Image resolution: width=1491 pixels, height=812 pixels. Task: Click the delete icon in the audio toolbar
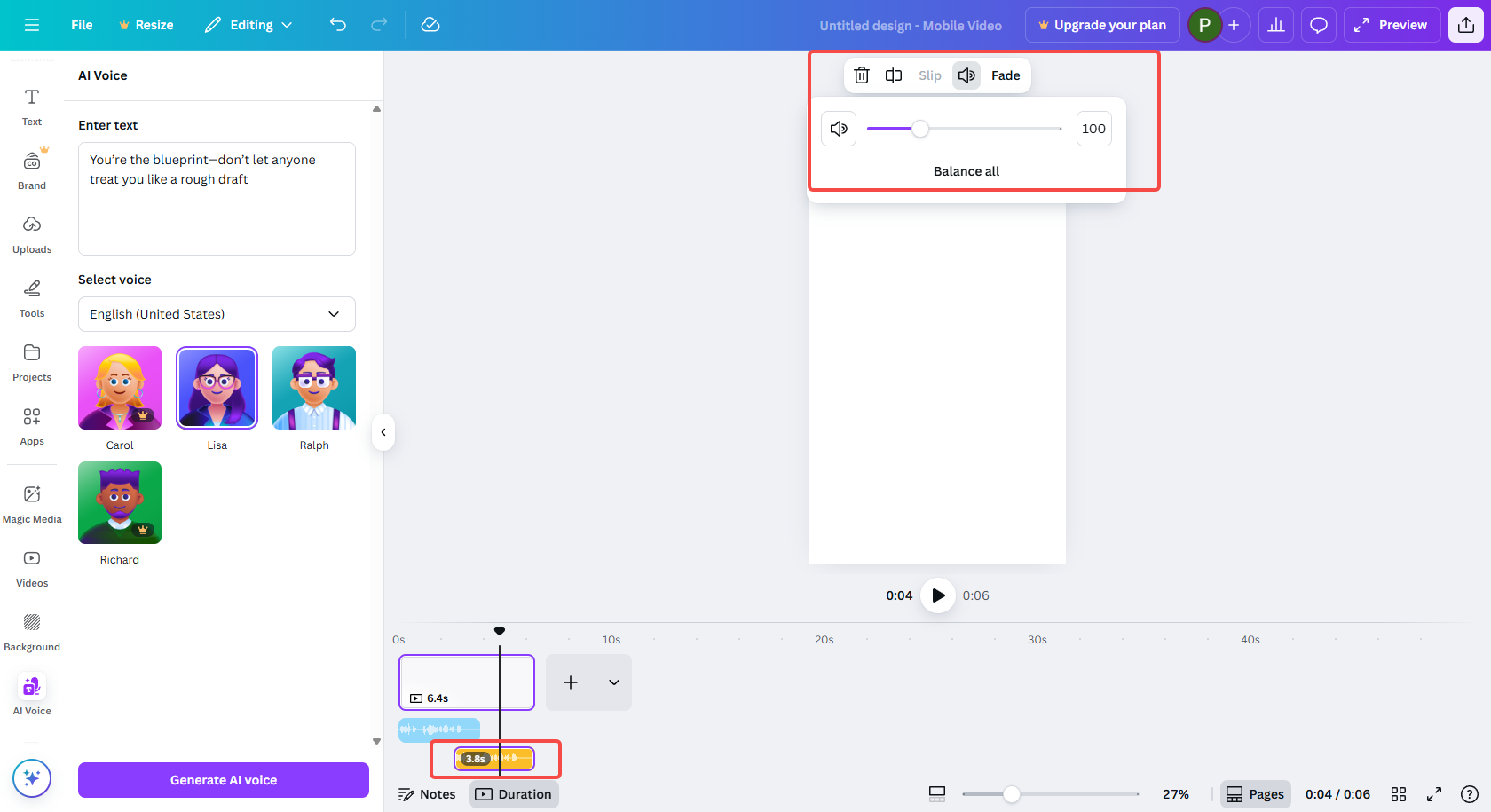coord(861,75)
